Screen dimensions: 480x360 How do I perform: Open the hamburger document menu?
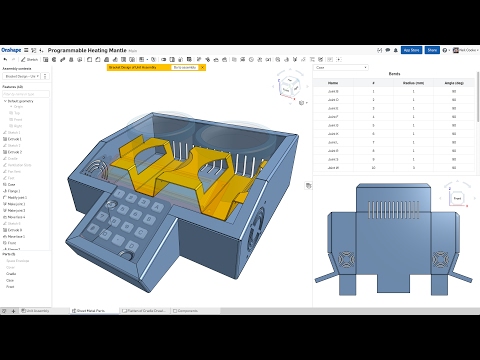click(x=26, y=50)
